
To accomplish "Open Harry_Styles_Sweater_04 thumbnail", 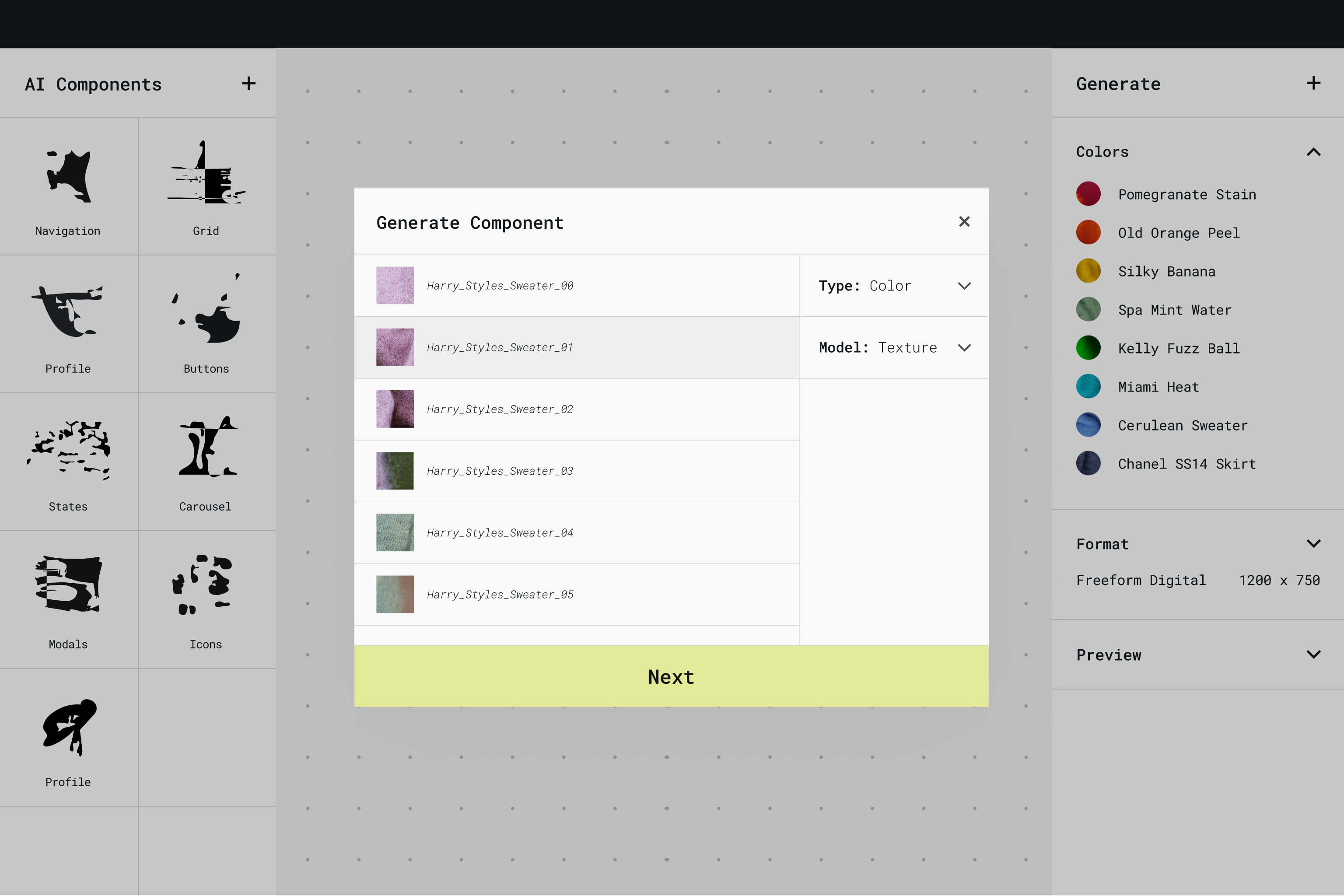I will pyautogui.click(x=395, y=532).
